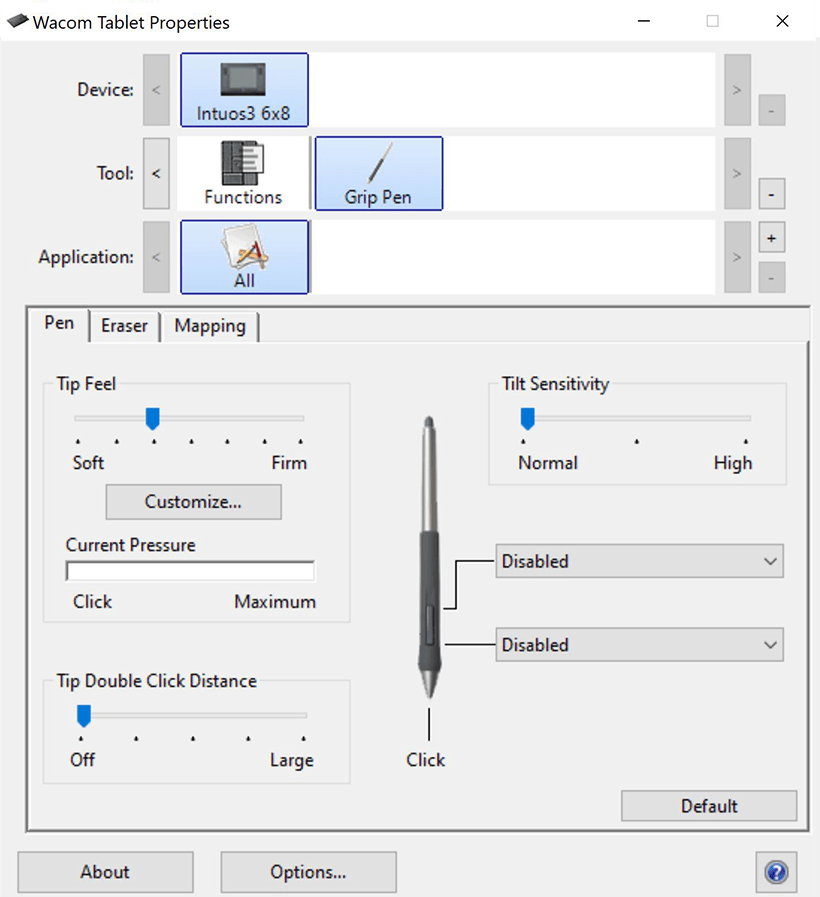Click the Off label under double click distance

(82, 760)
